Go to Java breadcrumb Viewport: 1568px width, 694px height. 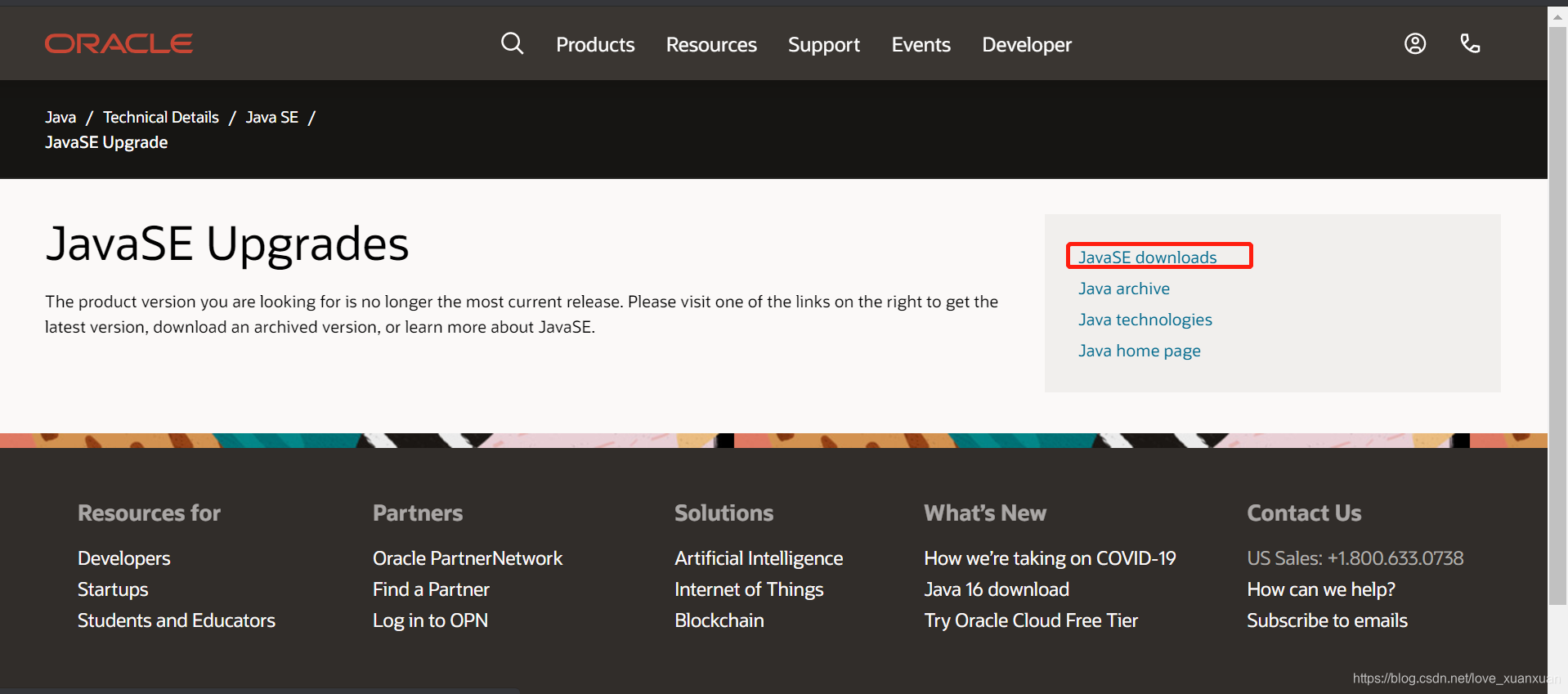click(x=60, y=117)
